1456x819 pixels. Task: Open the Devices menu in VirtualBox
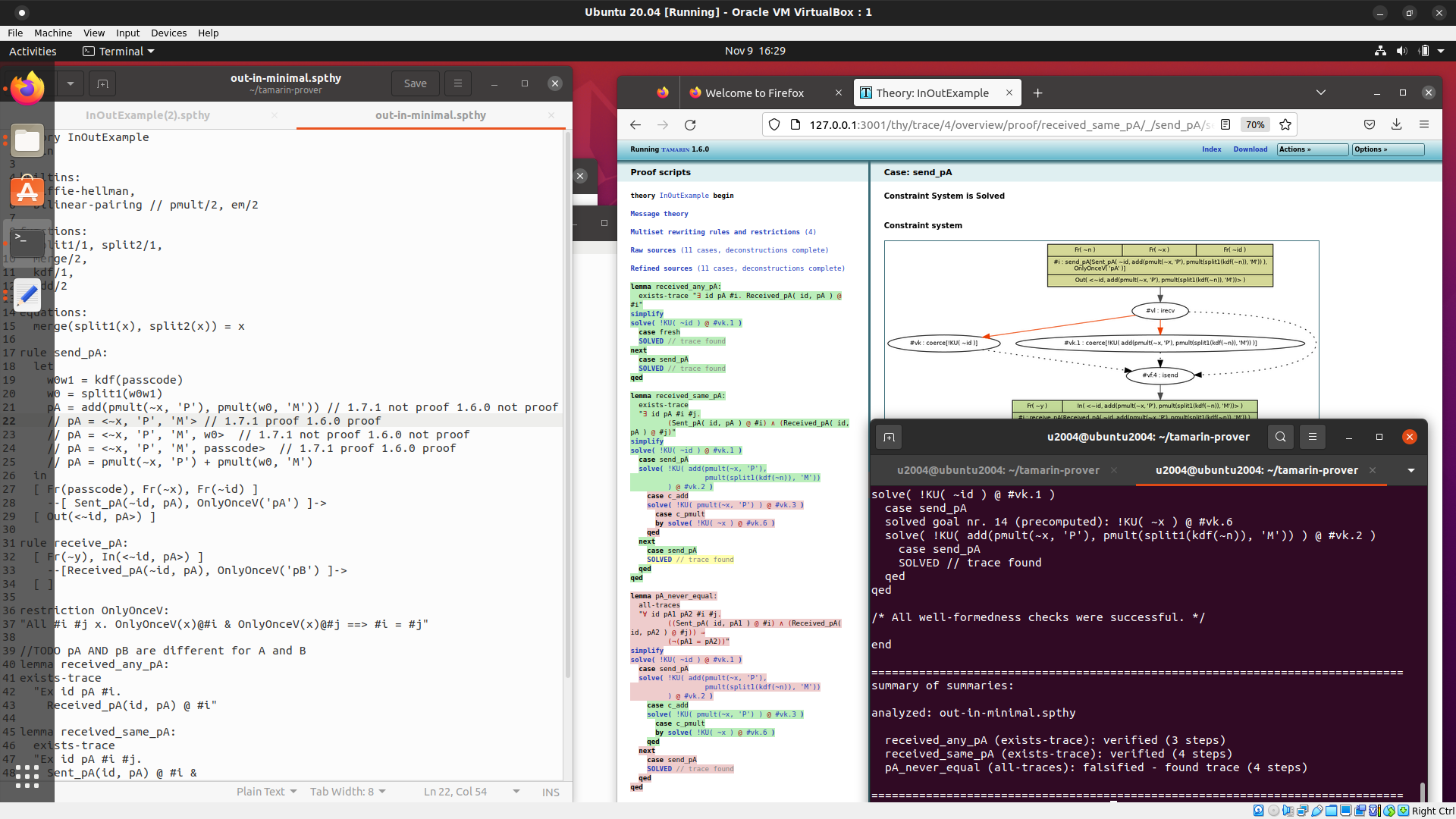[168, 33]
